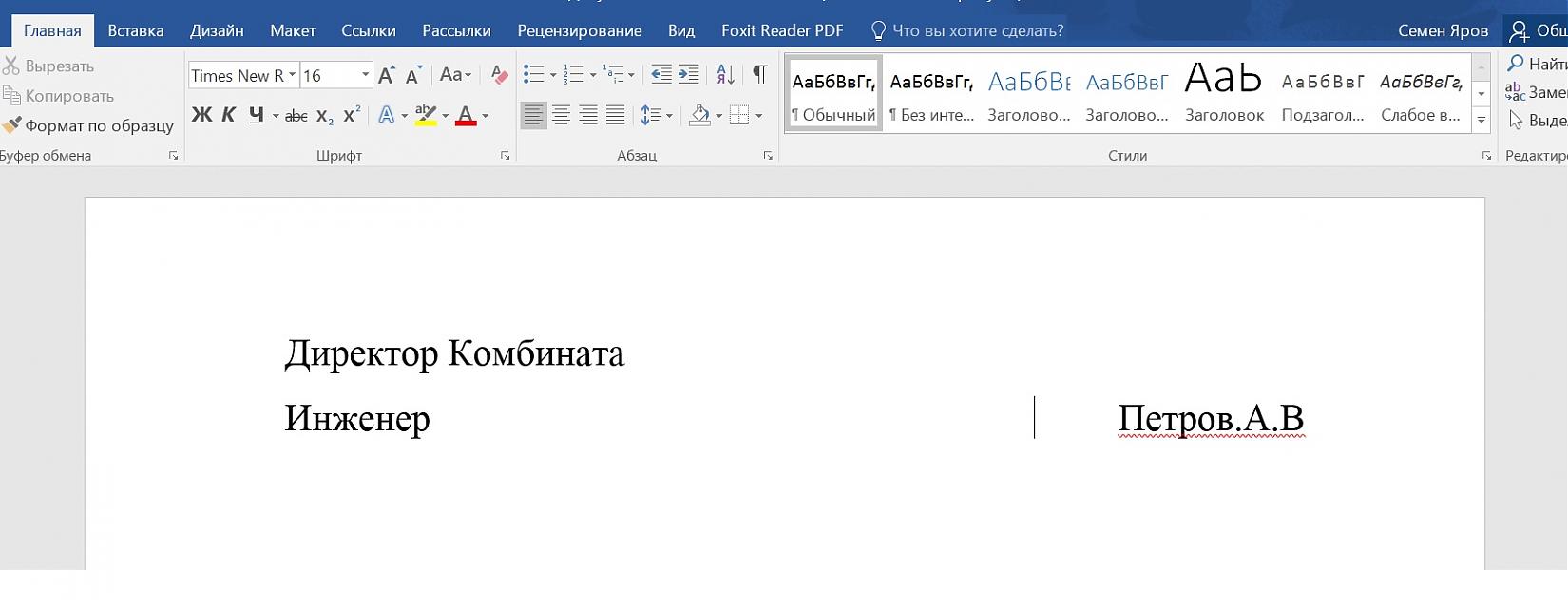Switch to the Вставка tab
The image size is (1568, 607).
(x=136, y=30)
